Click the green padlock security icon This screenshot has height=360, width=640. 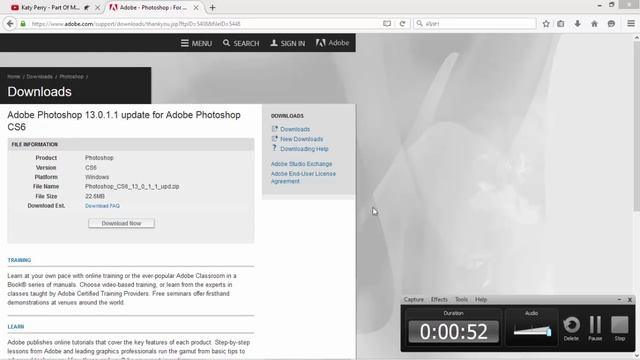point(23,24)
